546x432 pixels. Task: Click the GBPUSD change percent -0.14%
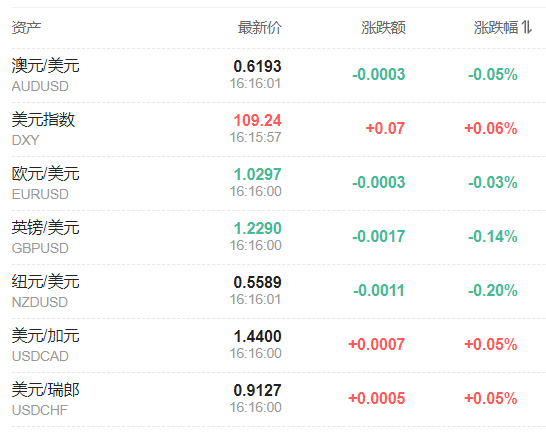pos(493,236)
